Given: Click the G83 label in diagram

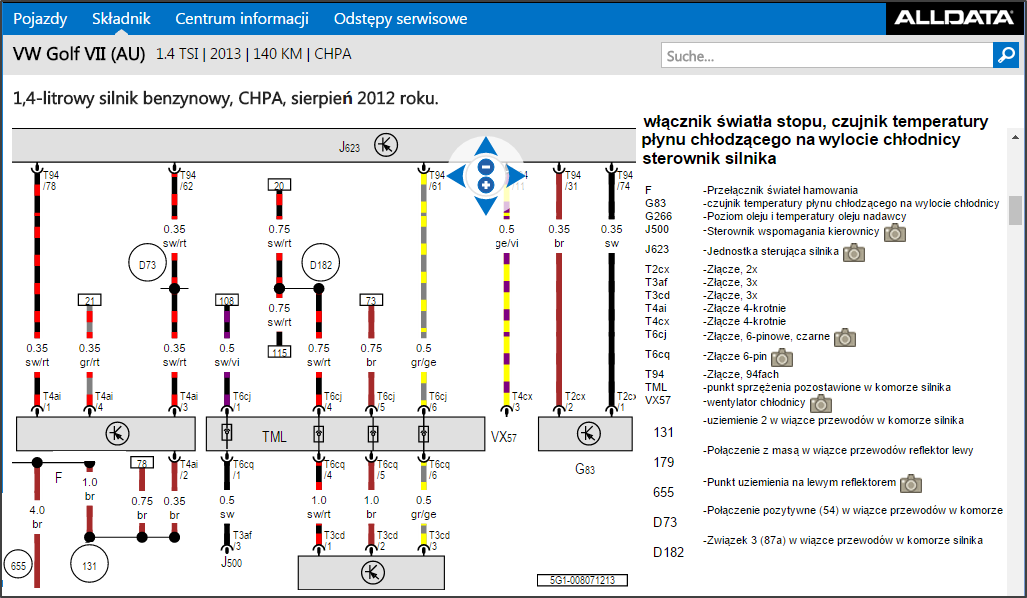Looking at the screenshot, I should (585, 469).
